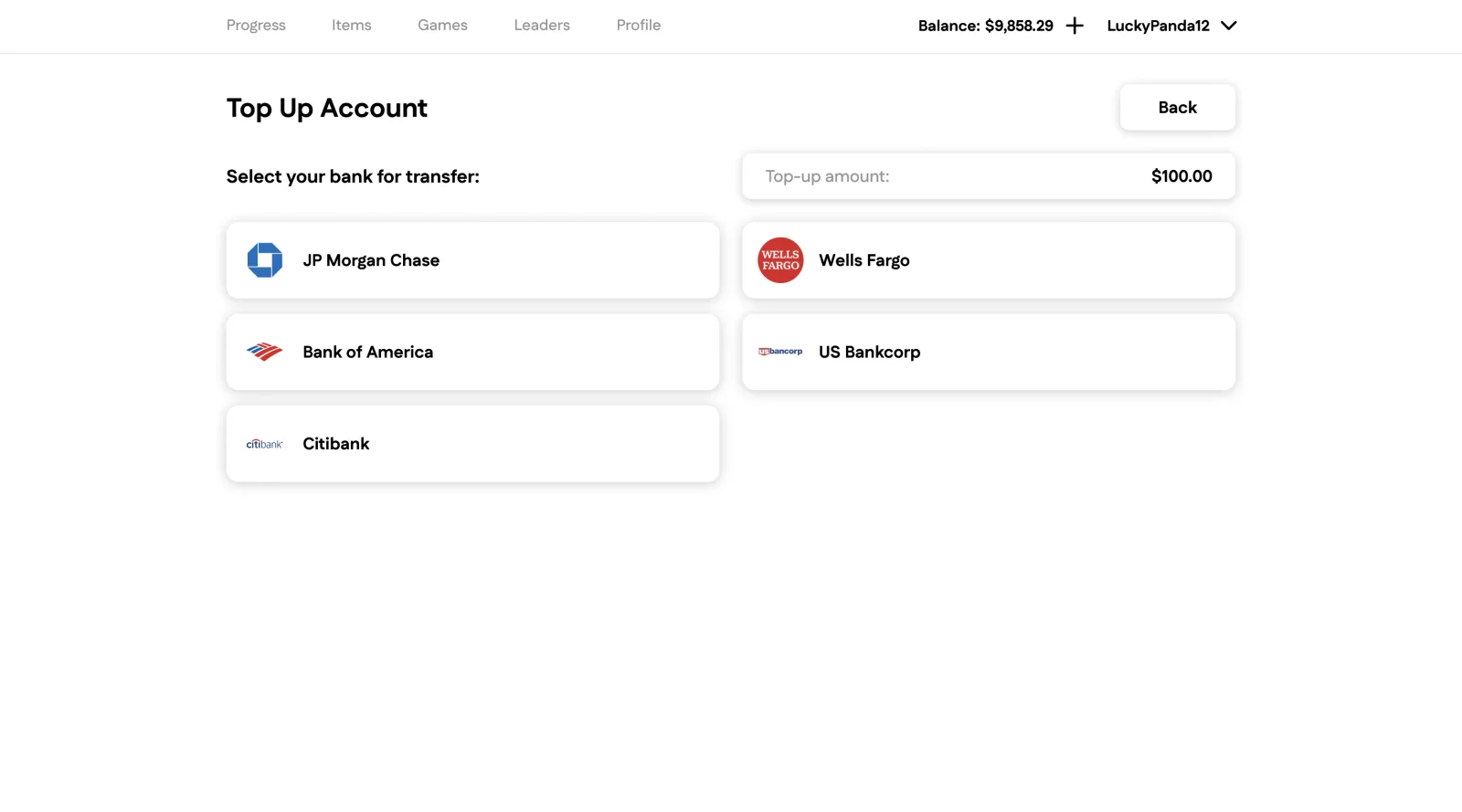The height and width of the screenshot is (812, 1462).
Task: Click the 'Select your bank for transfer:' label
Action: (x=353, y=176)
